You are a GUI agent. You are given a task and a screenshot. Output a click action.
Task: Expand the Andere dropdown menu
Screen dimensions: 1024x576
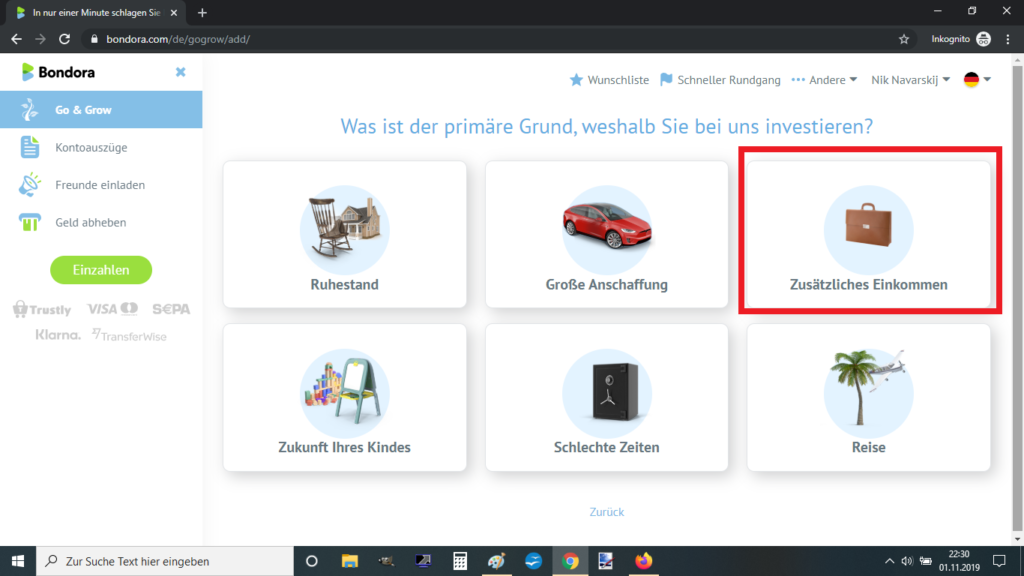click(x=824, y=80)
